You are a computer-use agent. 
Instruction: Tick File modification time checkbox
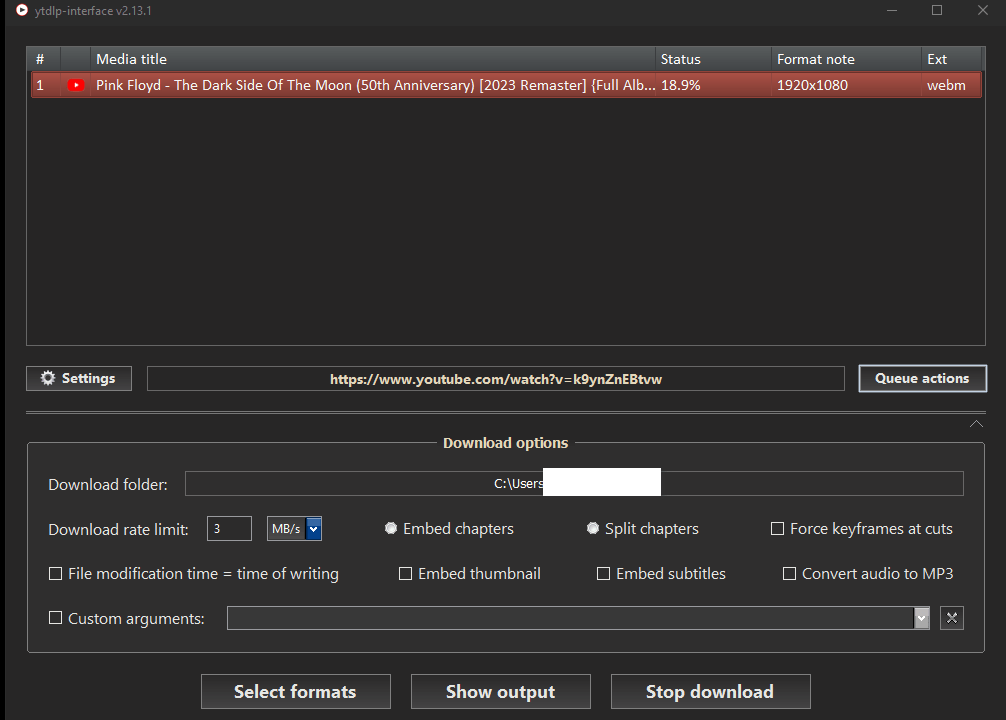56,574
